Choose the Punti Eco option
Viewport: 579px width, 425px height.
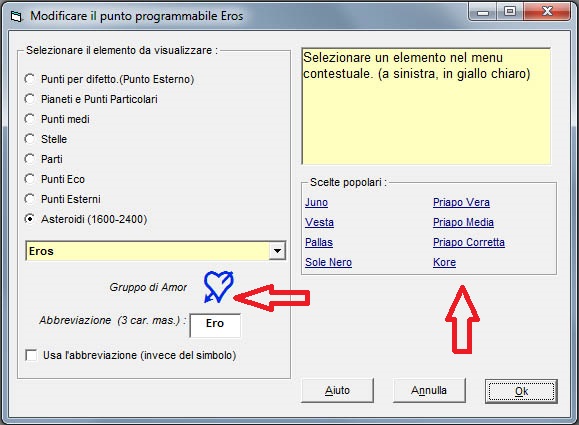pos(30,179)
